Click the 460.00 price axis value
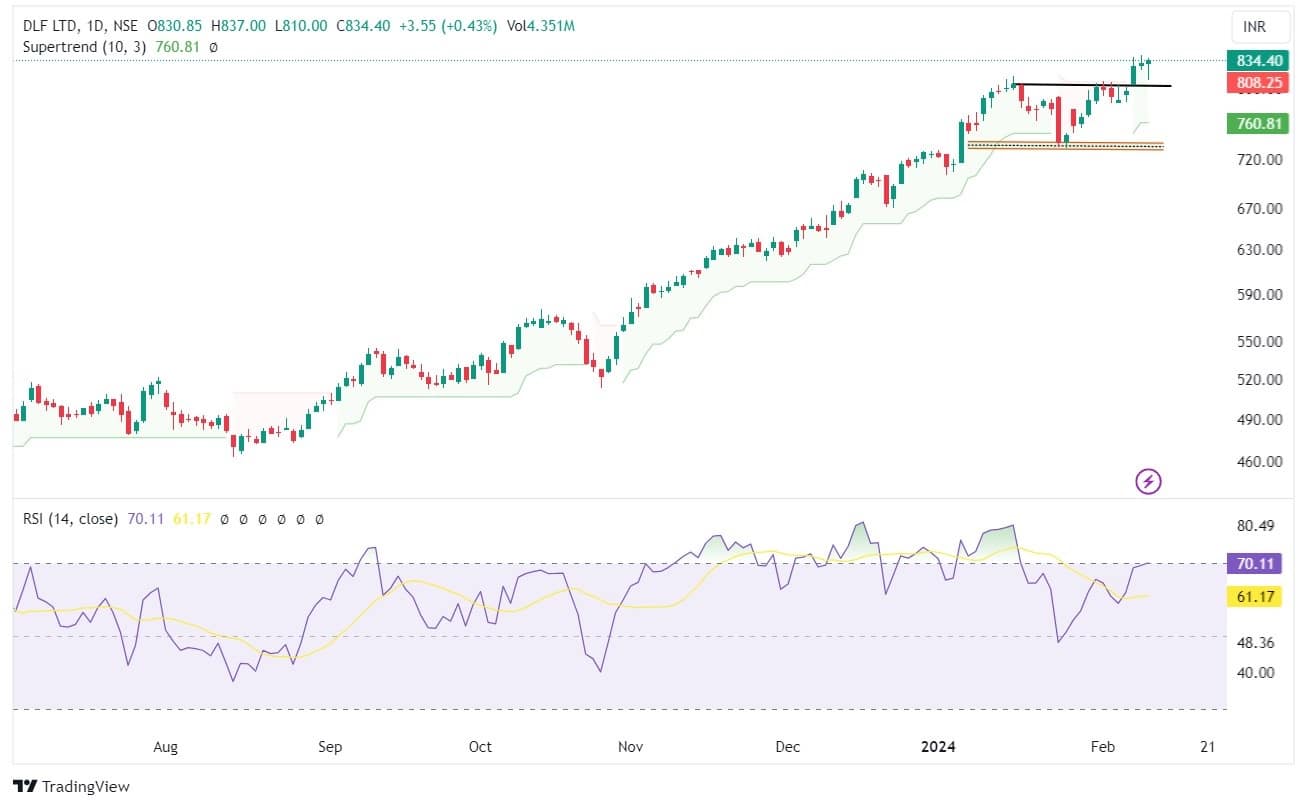Screen dimensions: 1307x808 coord(1259,462)
